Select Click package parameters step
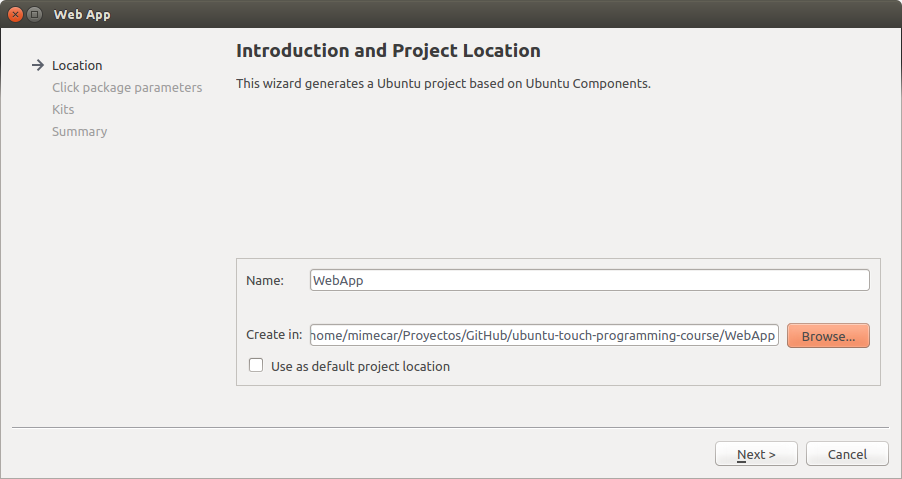 click(x=127, y=87)
